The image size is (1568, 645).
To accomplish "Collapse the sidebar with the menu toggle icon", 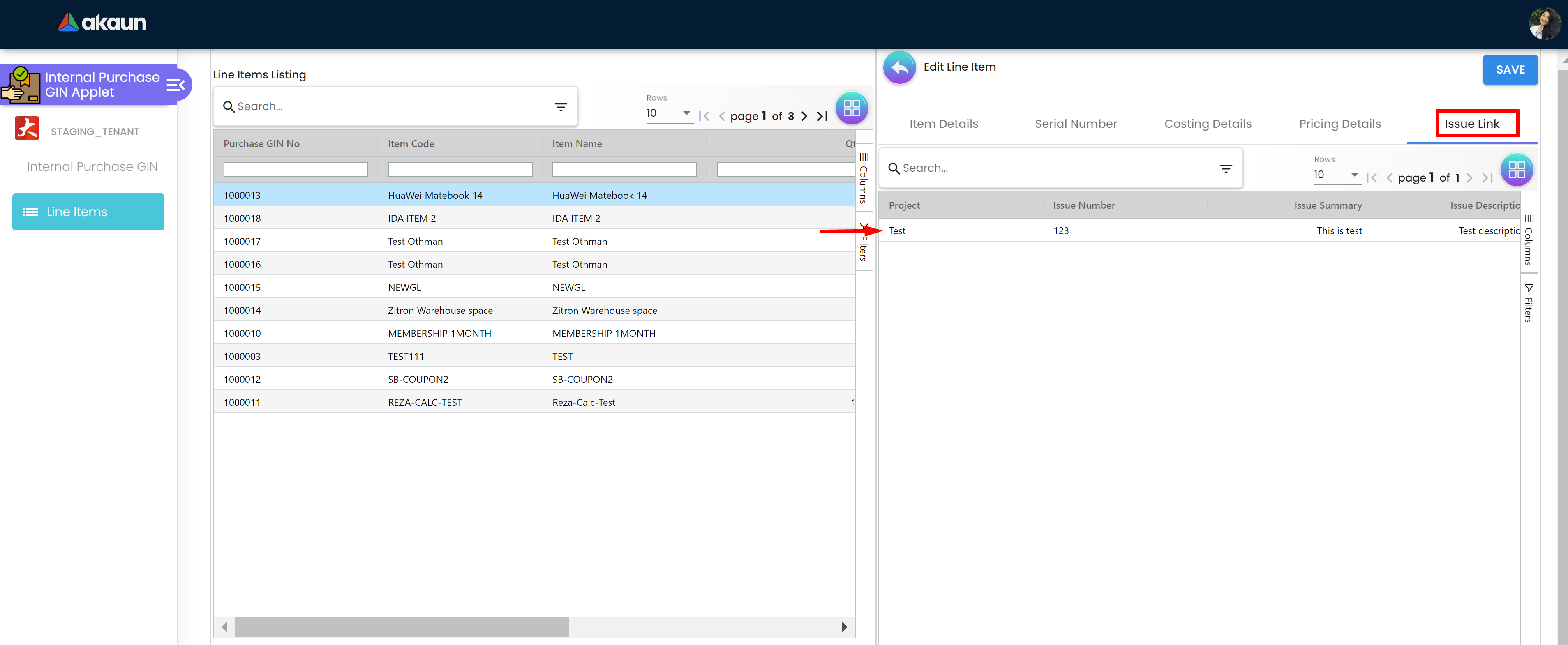I will (176, 85).
